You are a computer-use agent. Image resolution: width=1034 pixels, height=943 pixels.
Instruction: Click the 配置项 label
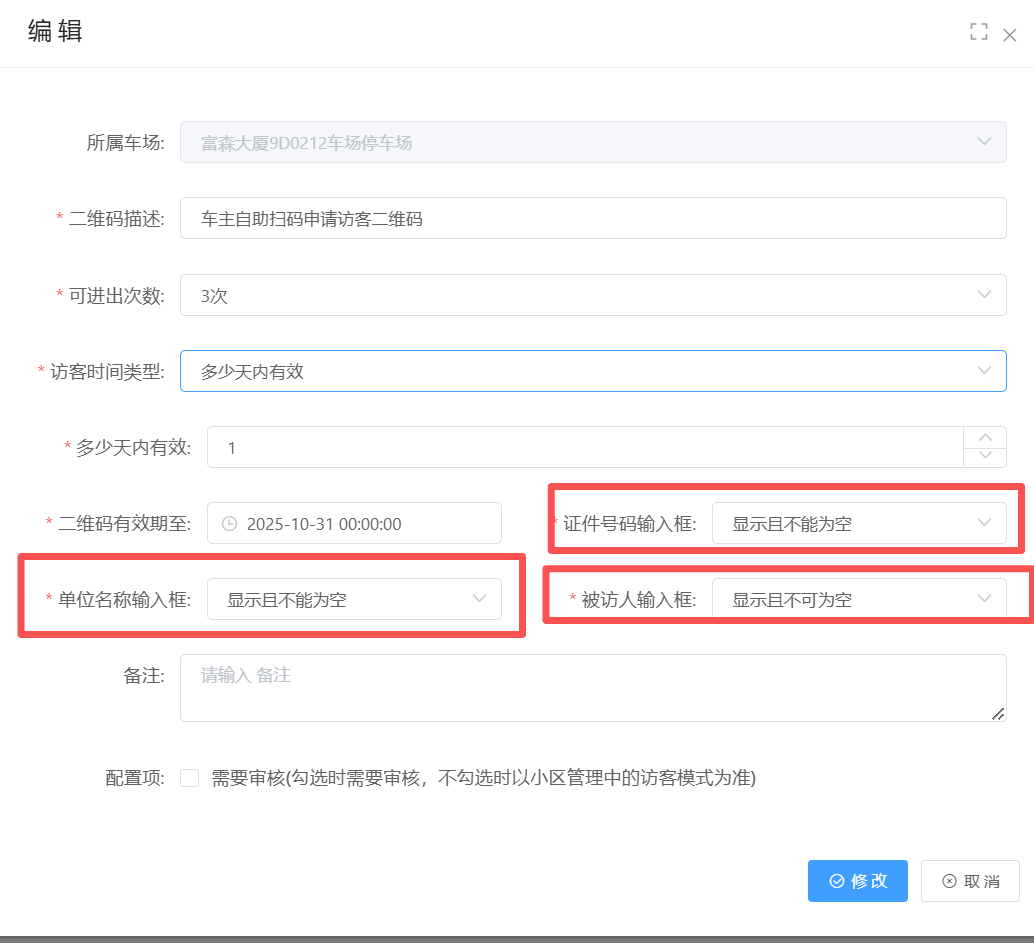click(x=135, y=778)
